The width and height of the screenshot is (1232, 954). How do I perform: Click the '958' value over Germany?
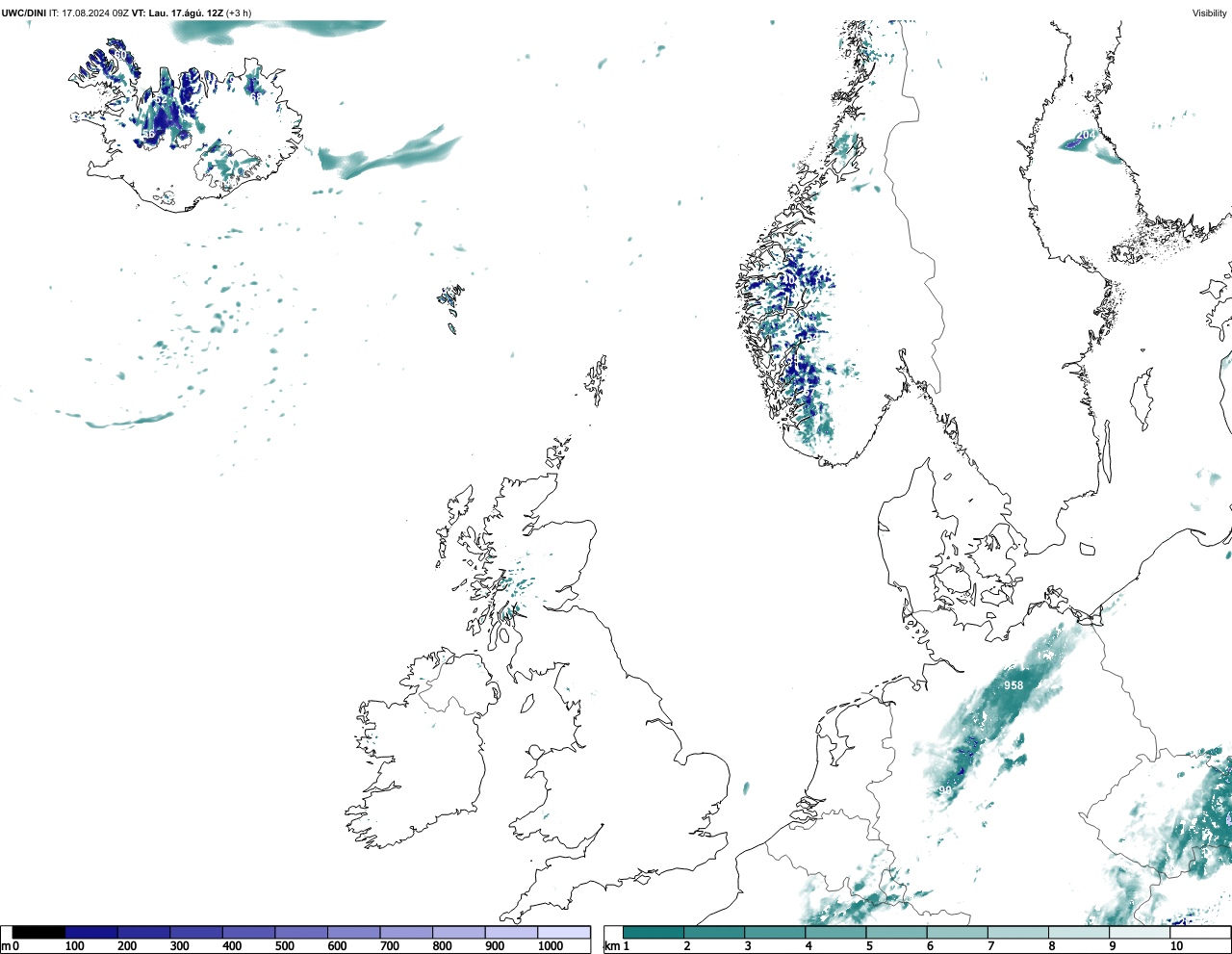point(1014,685)
